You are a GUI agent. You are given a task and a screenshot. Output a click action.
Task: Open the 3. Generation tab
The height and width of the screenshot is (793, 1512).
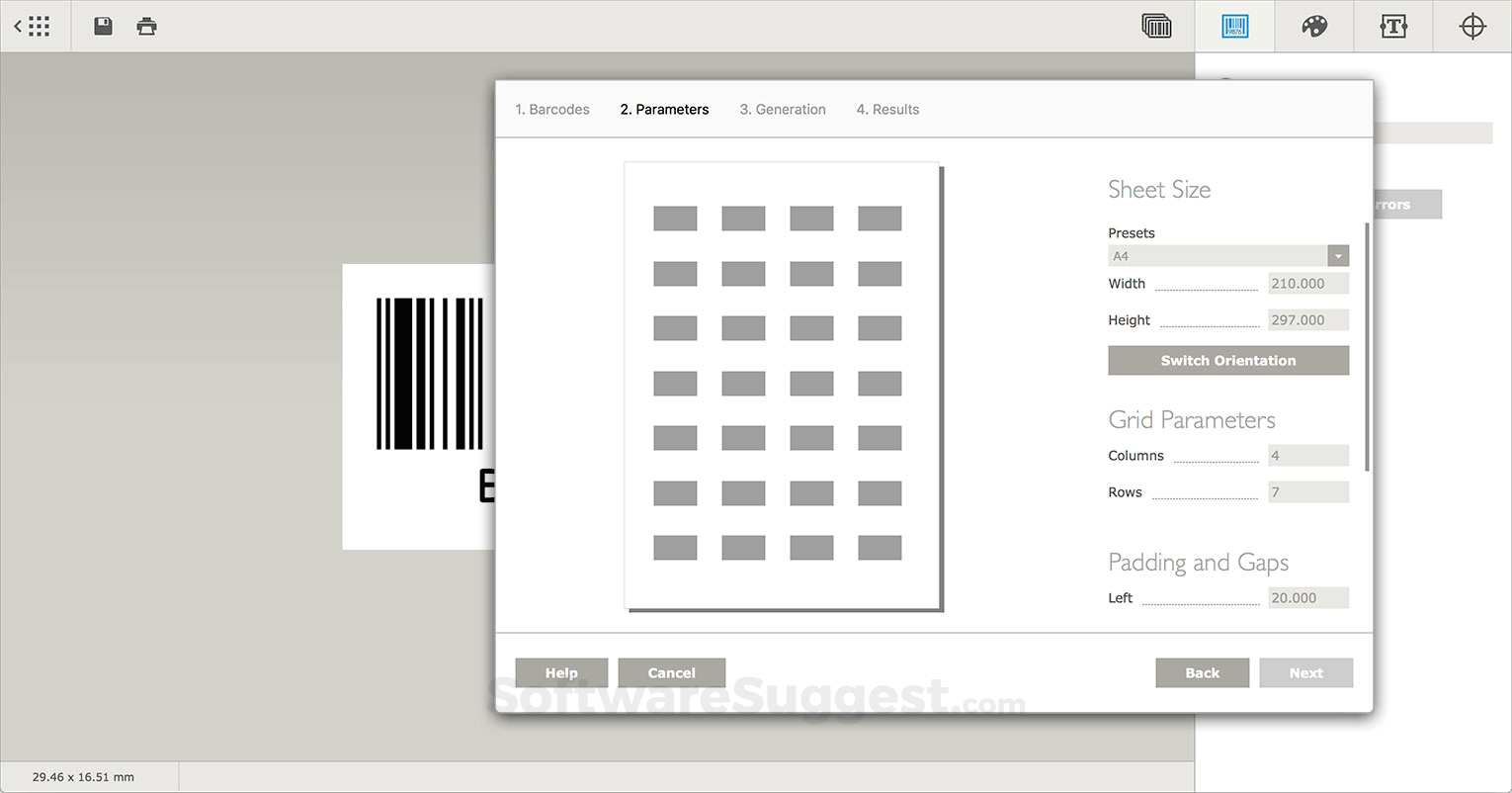[x=782, y=109]
